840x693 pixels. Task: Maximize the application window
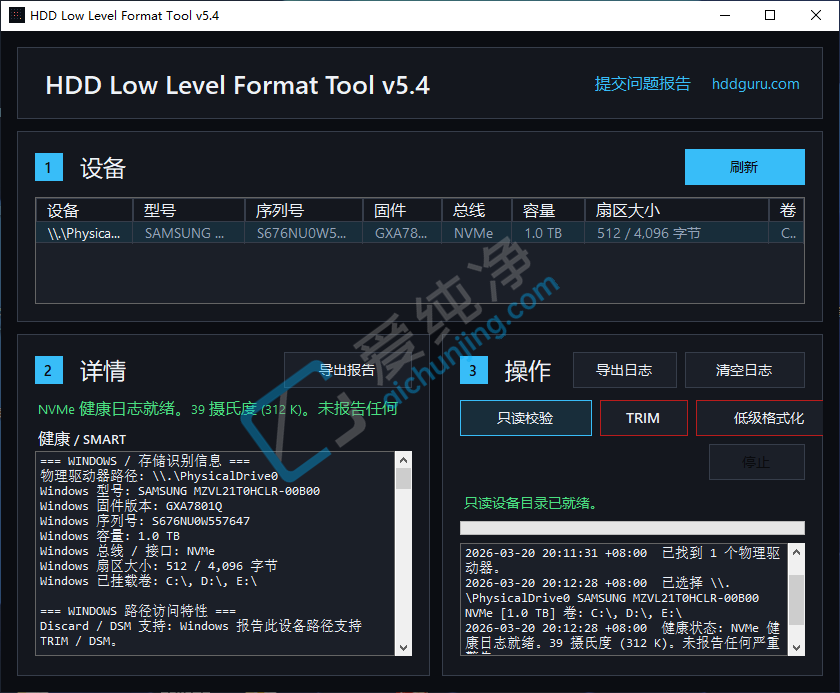[770, 15]
